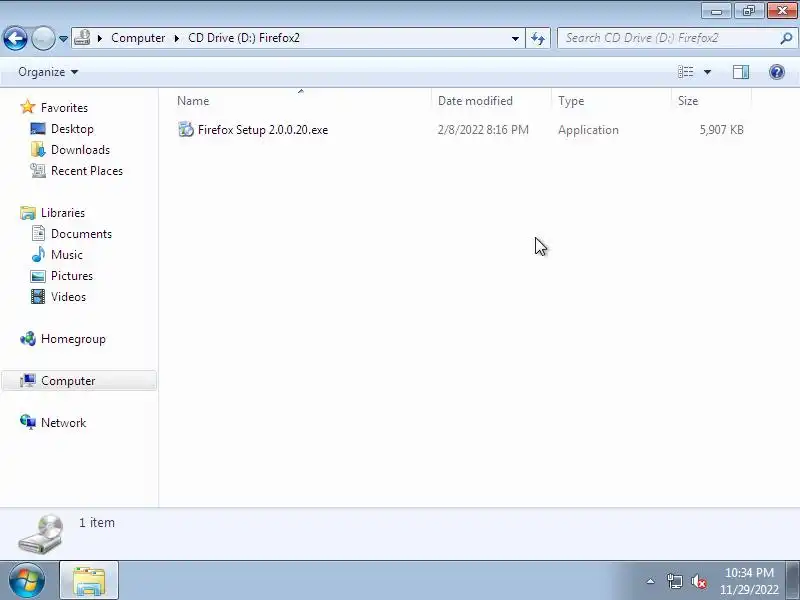
Task: Show the preview pane
Action: (x=741, y=72)
